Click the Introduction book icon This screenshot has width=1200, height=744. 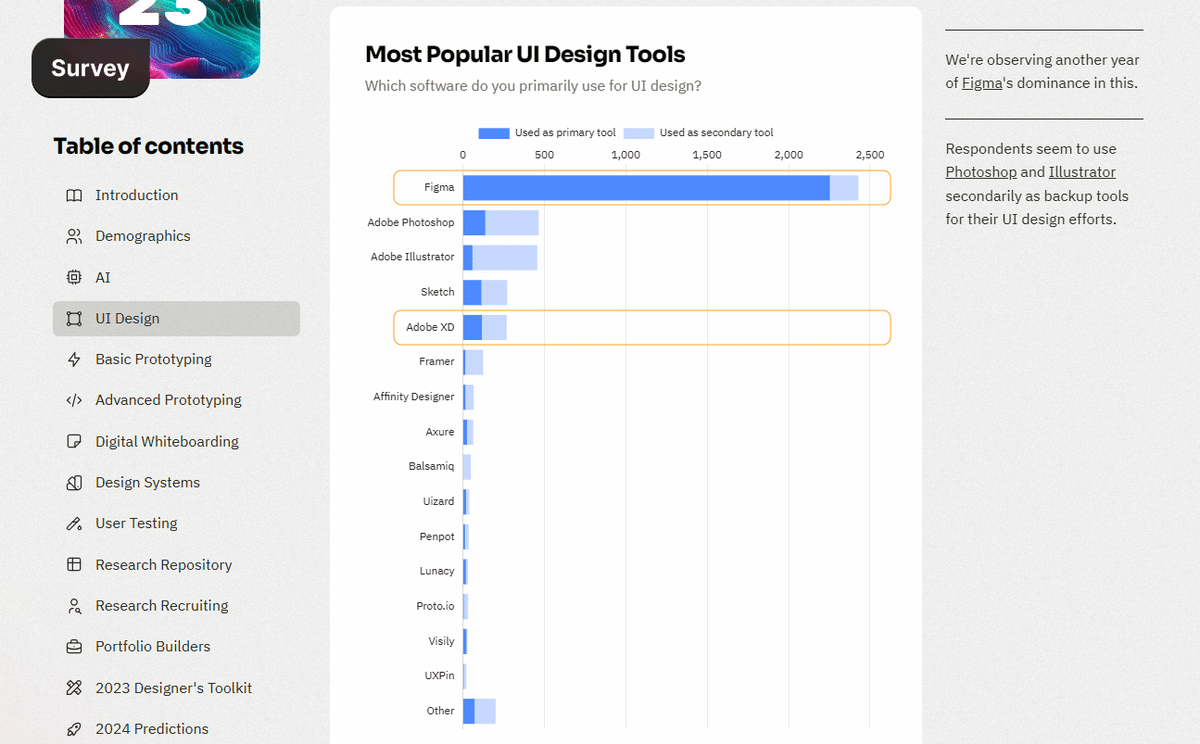[74, 195]
